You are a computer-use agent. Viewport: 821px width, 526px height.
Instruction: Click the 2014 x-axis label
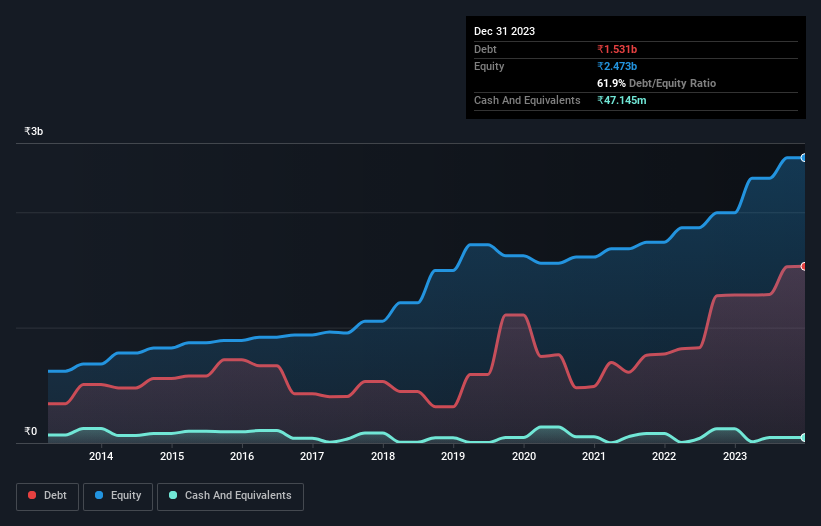pyautogui.click(x=101, y=456)
